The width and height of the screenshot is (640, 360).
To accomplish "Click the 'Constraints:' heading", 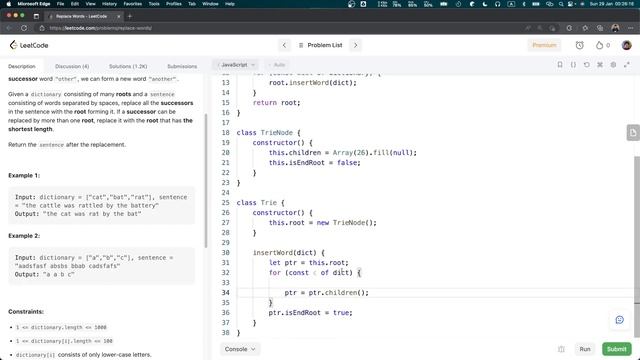I will tap(26, 311).
